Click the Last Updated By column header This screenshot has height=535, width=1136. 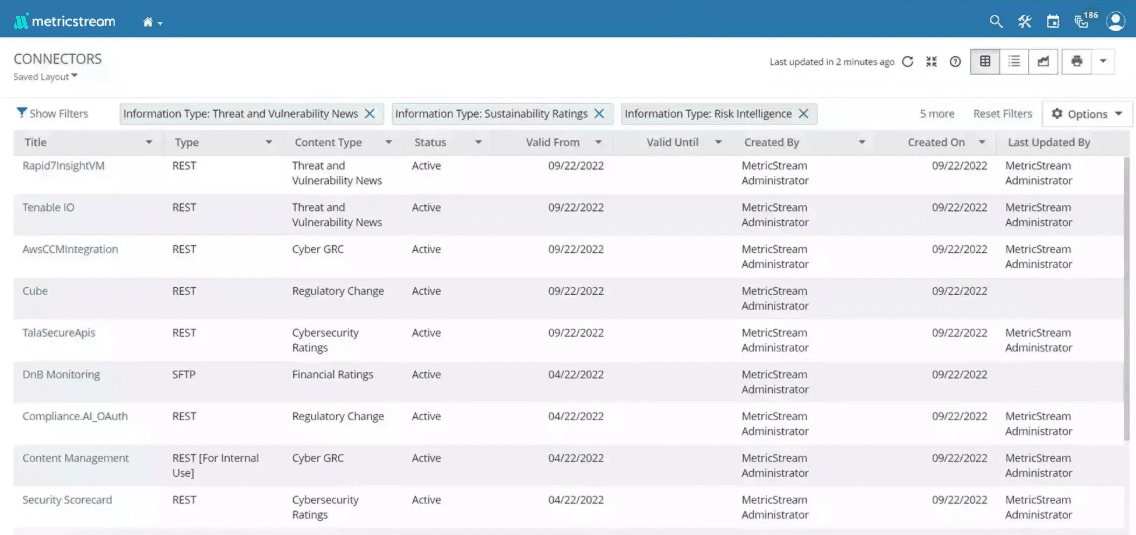tap(1049, 143)
